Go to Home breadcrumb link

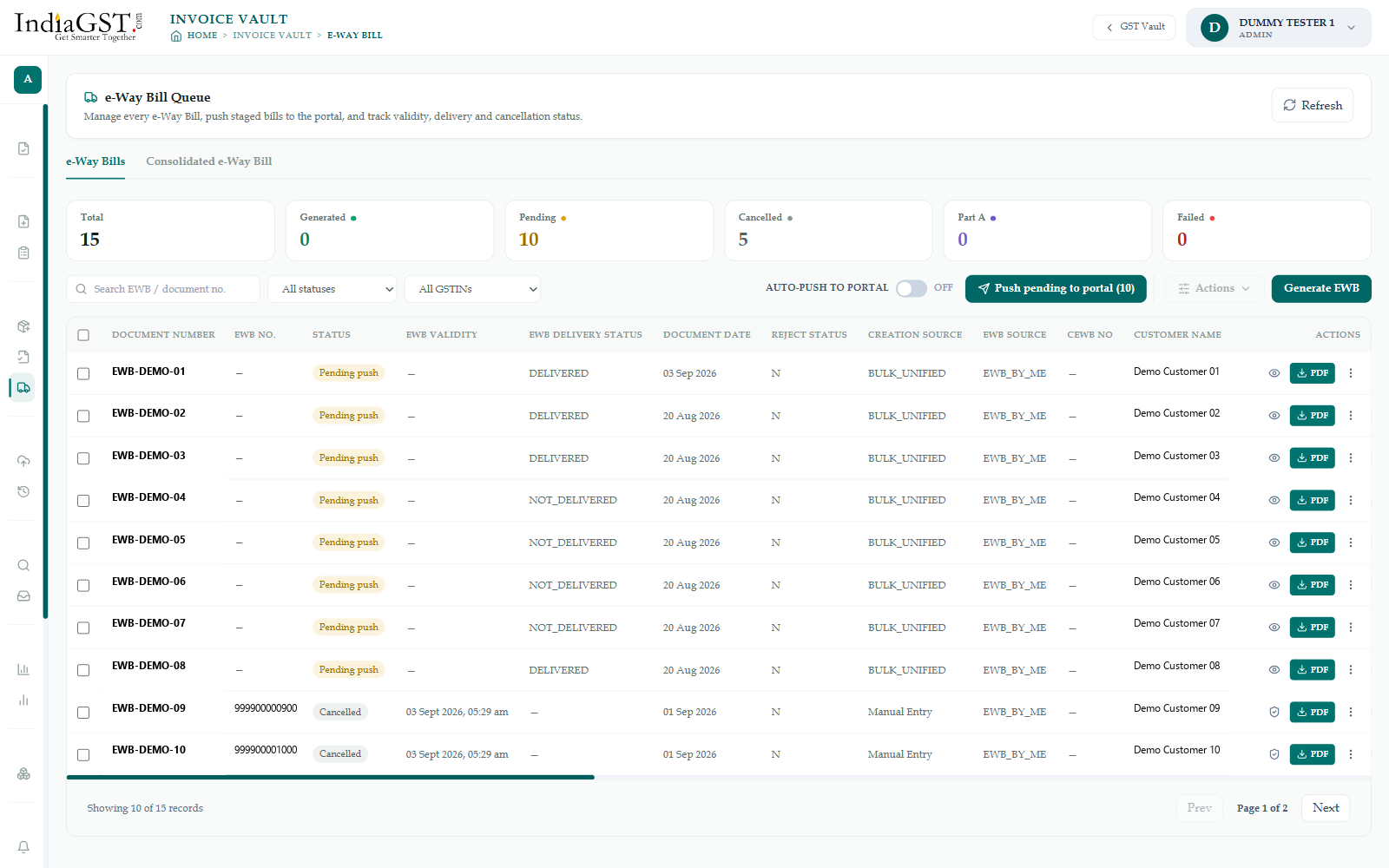click(x=202, y=36)
